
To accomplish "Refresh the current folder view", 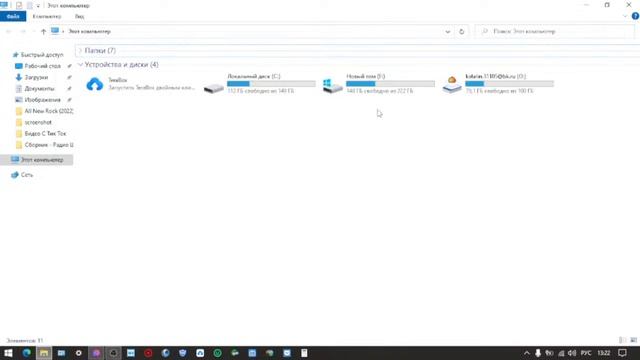I will pos(462,31).
